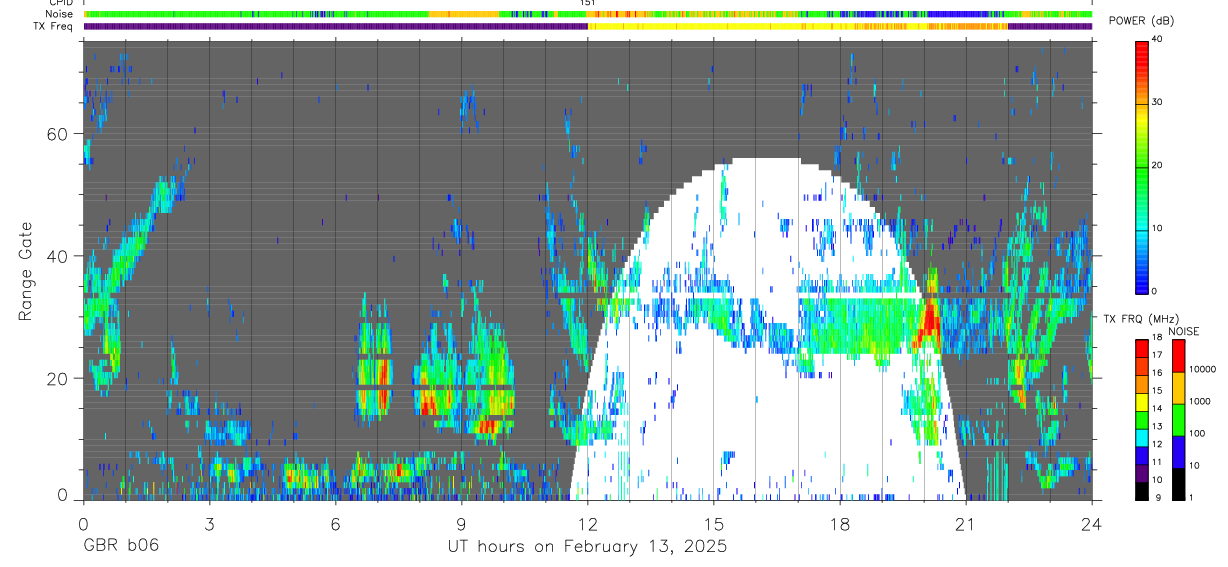Viewport: 1228px width, 567px height.
Task: Click the x-axis tick label 12
Action: (x=587, y=523)
